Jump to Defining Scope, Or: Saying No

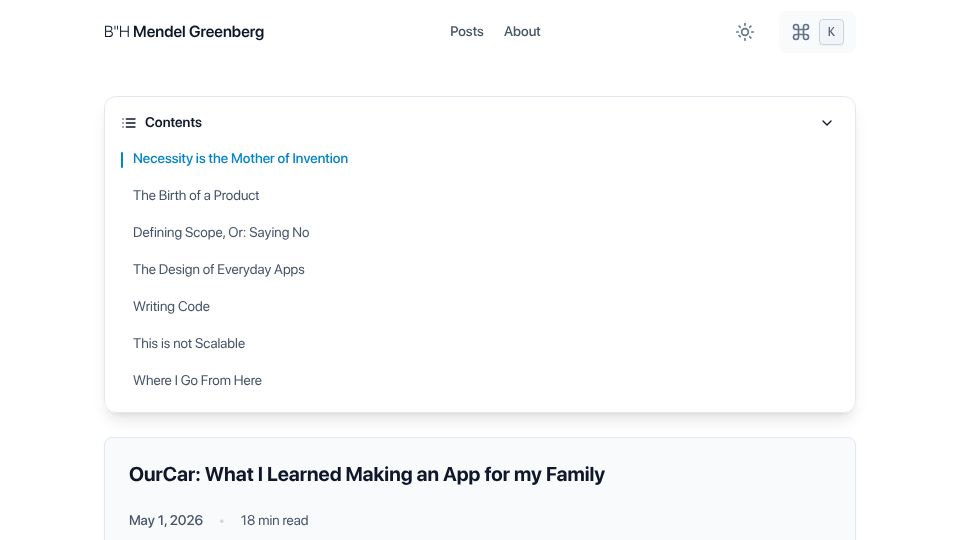(x=221, y=233)
